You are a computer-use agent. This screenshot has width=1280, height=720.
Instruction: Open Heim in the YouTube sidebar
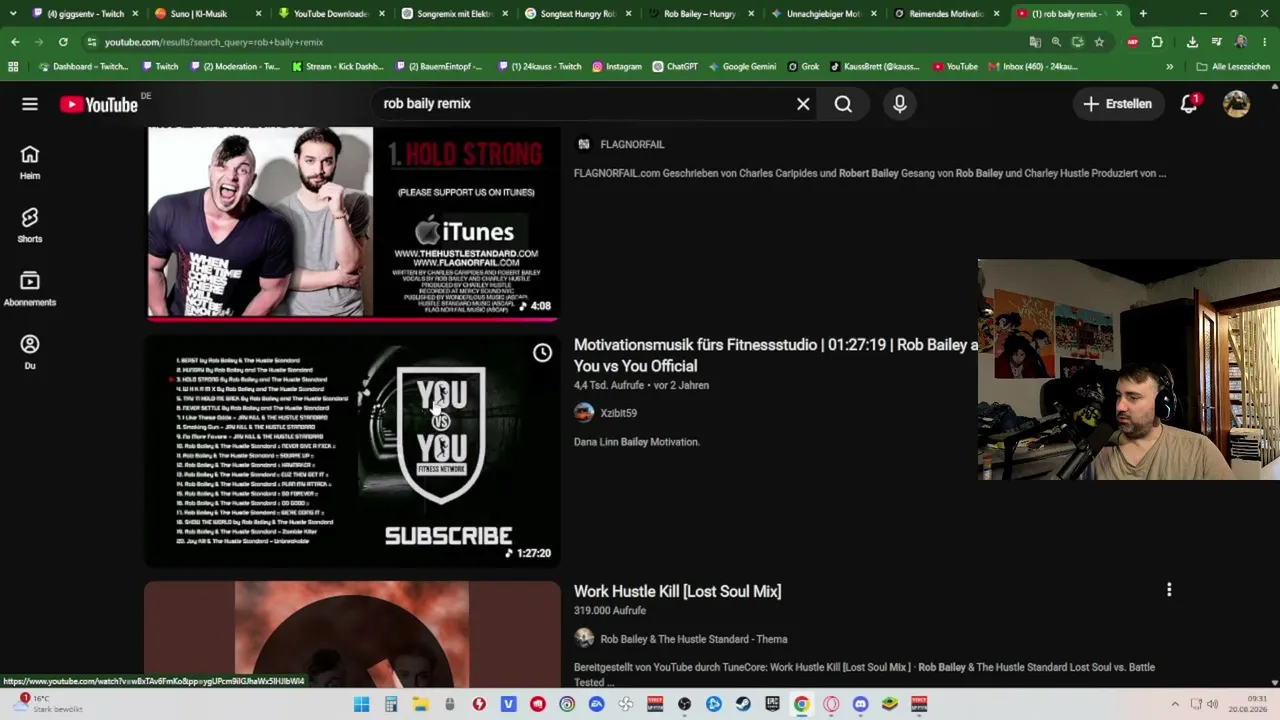[30, 163]
